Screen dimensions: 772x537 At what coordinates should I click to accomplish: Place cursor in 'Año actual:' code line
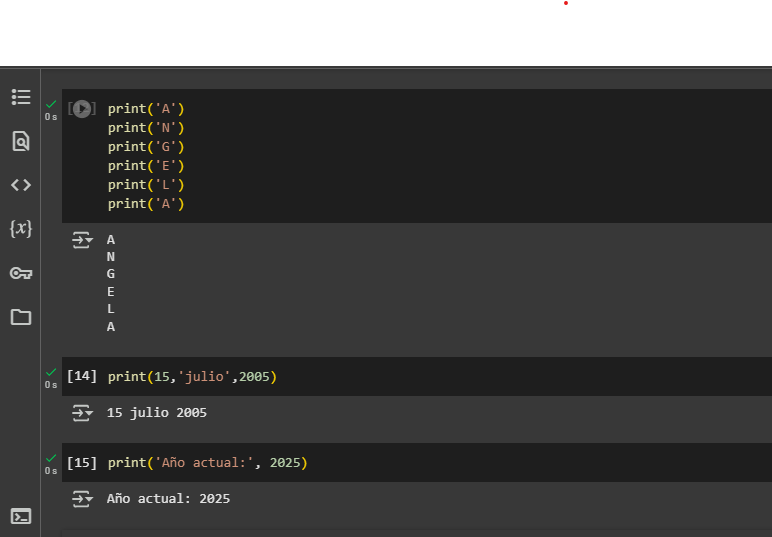tap(207, 463)
